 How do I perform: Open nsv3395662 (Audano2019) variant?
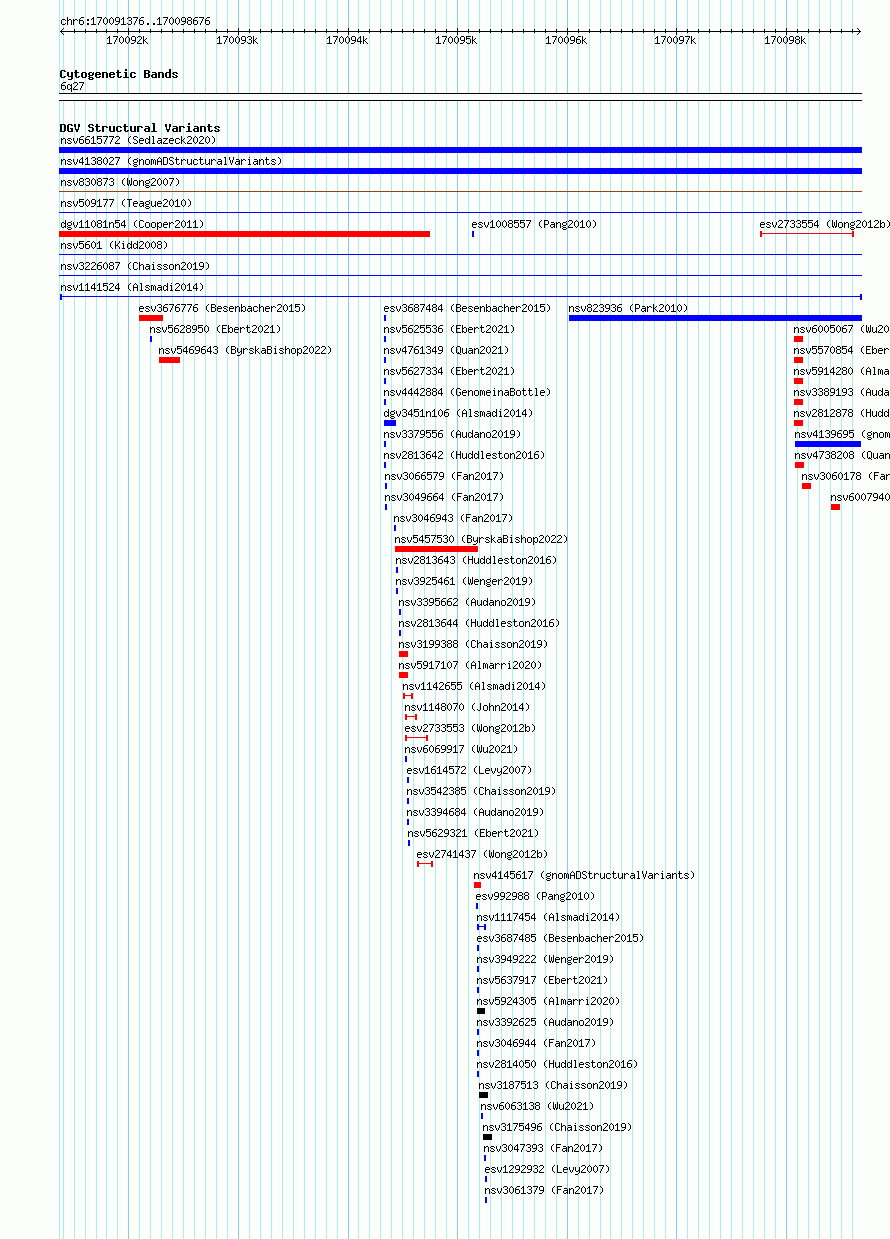point(467,602)
